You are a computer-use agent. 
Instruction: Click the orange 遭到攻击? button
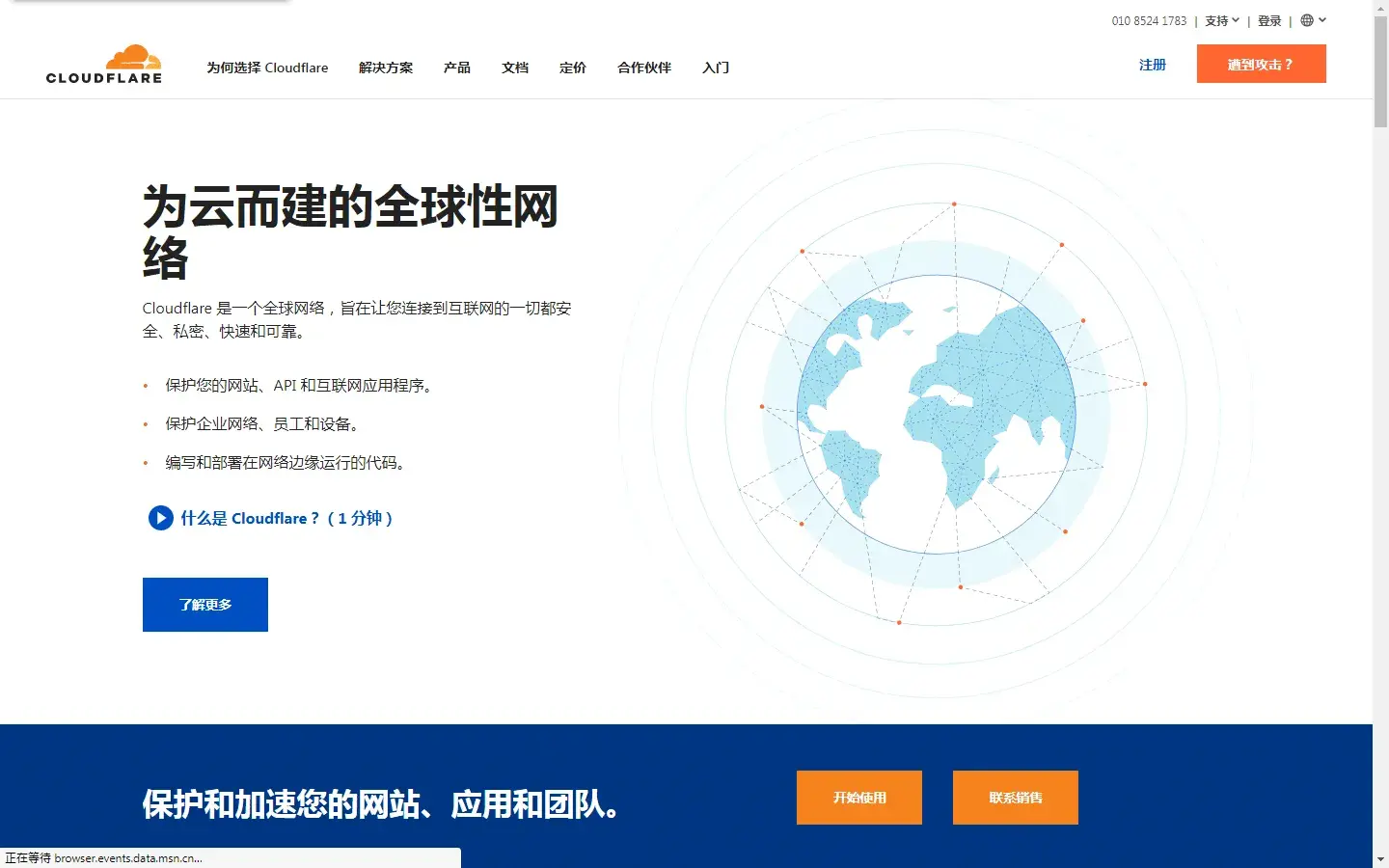coord(1262,64)
